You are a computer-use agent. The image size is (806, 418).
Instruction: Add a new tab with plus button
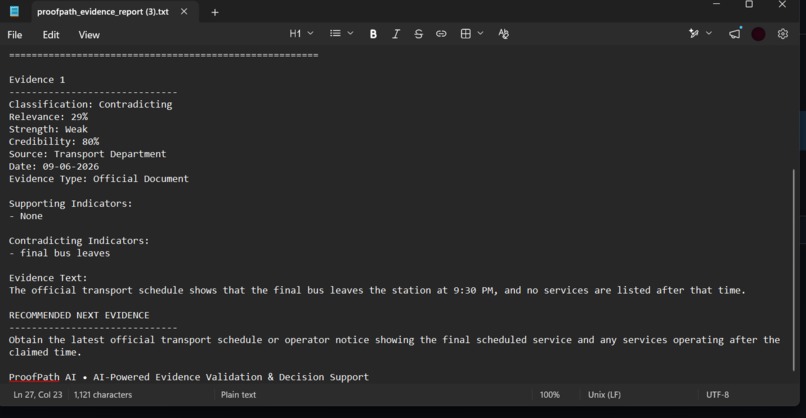click(x=215, y=12)
